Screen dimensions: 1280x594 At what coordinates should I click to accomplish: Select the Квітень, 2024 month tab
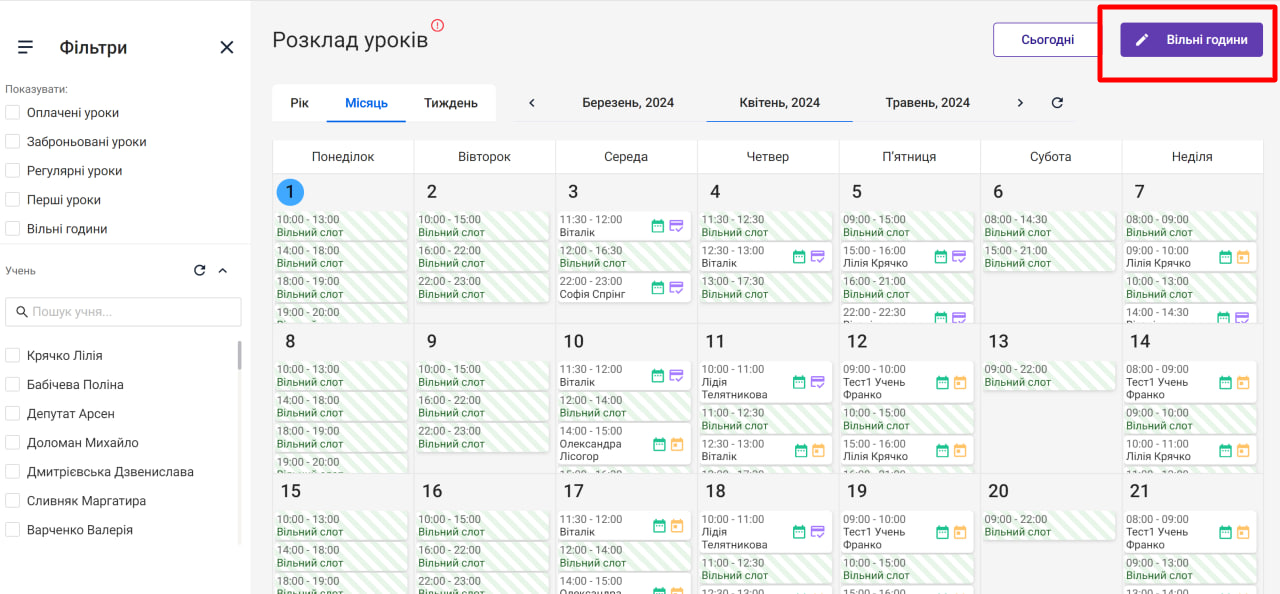click(780, 103)
